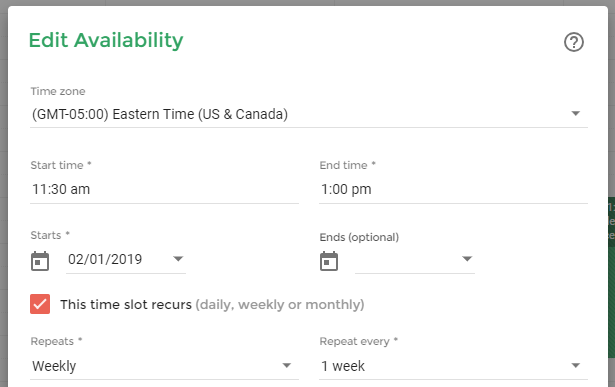Click the Edit Availability heading
Image resolution: width=615 pixels, height=387 pixels.
tap(106, 40)
